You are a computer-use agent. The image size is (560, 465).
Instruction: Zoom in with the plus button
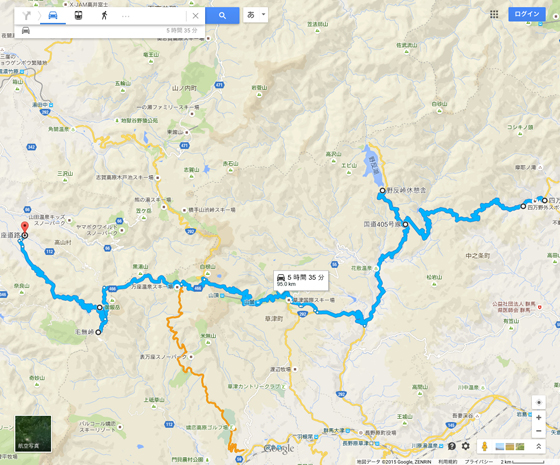click(539, 418)
